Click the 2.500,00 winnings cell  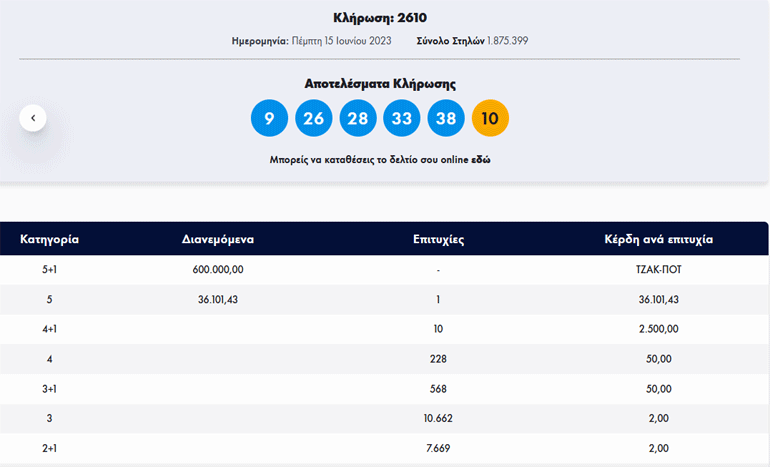658,329
